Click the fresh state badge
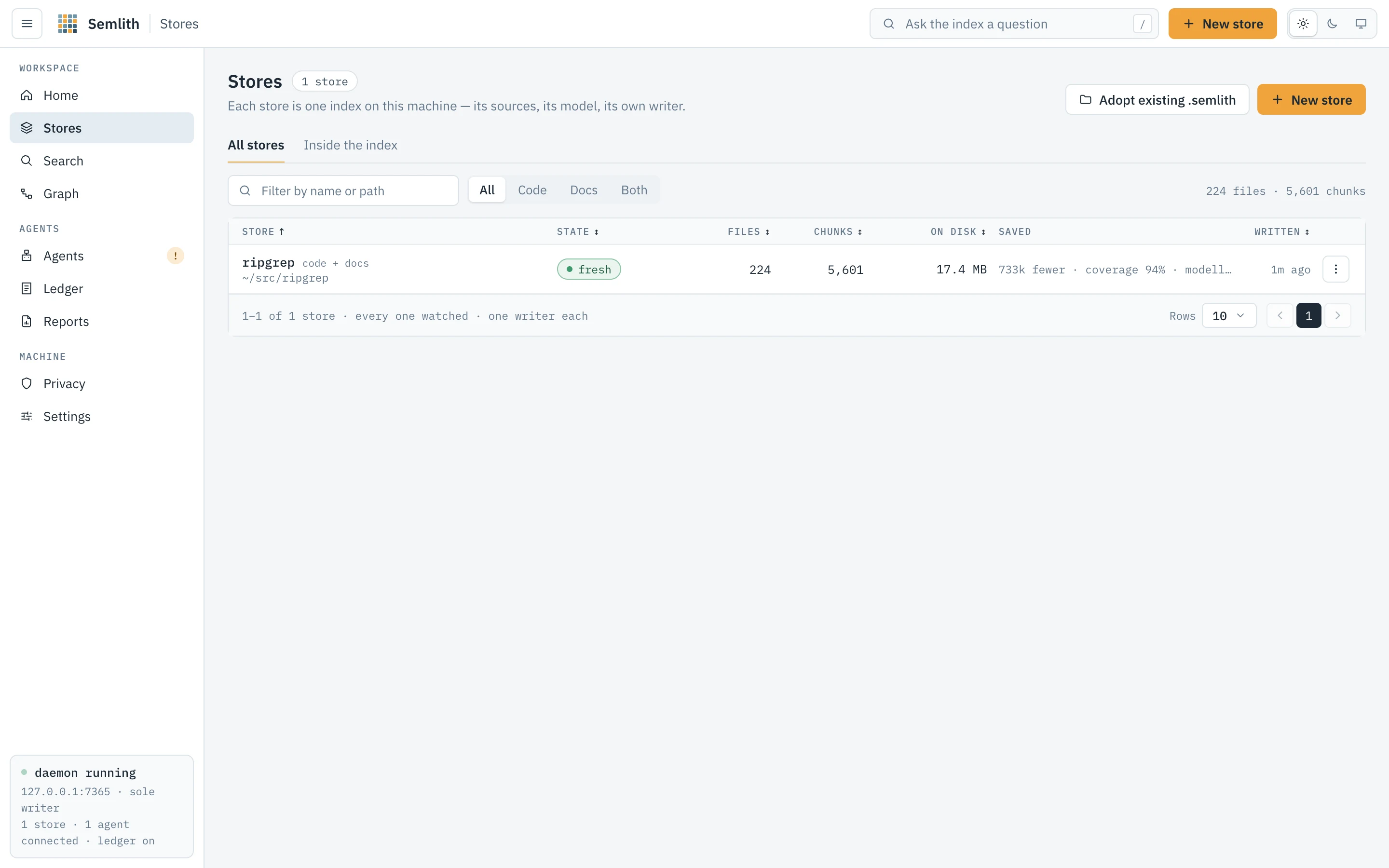 coord(589,269)
